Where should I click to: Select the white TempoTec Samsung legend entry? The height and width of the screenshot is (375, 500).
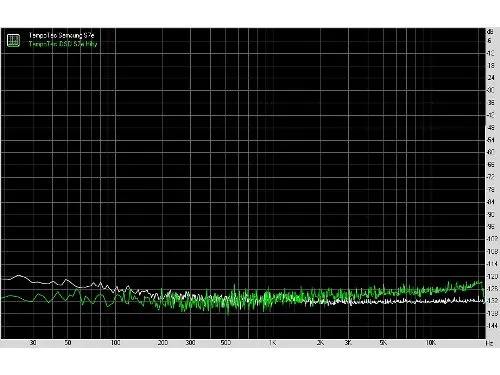(61, 35)
